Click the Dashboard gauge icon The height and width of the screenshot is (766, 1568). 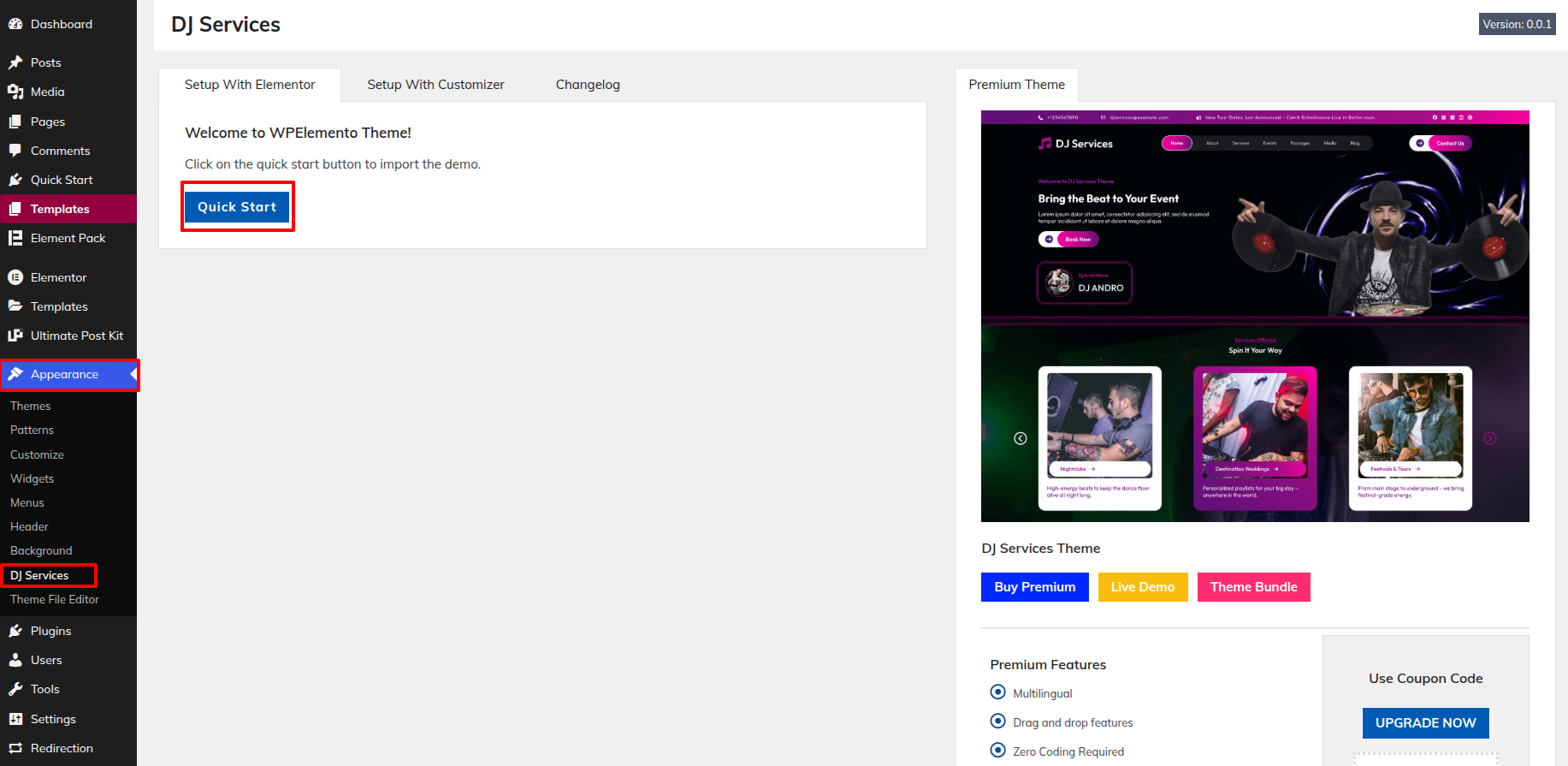click(15, 24)
